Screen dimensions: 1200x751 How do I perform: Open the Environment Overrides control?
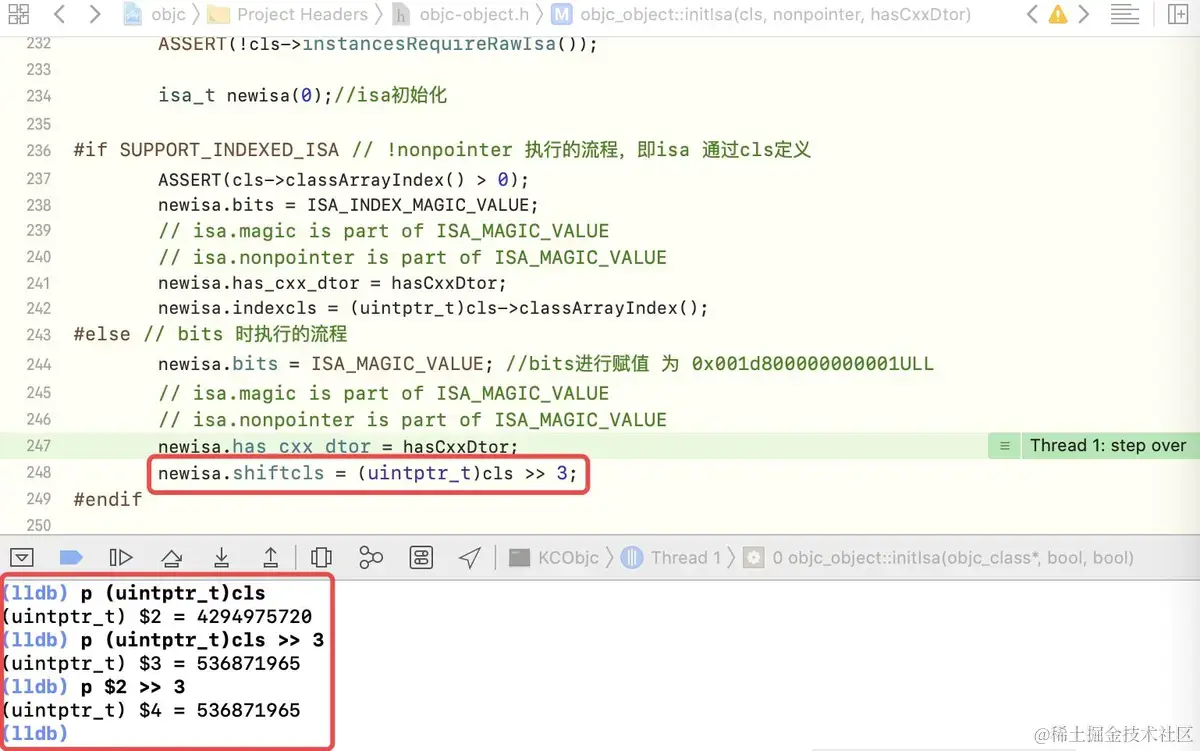[421, 557]
